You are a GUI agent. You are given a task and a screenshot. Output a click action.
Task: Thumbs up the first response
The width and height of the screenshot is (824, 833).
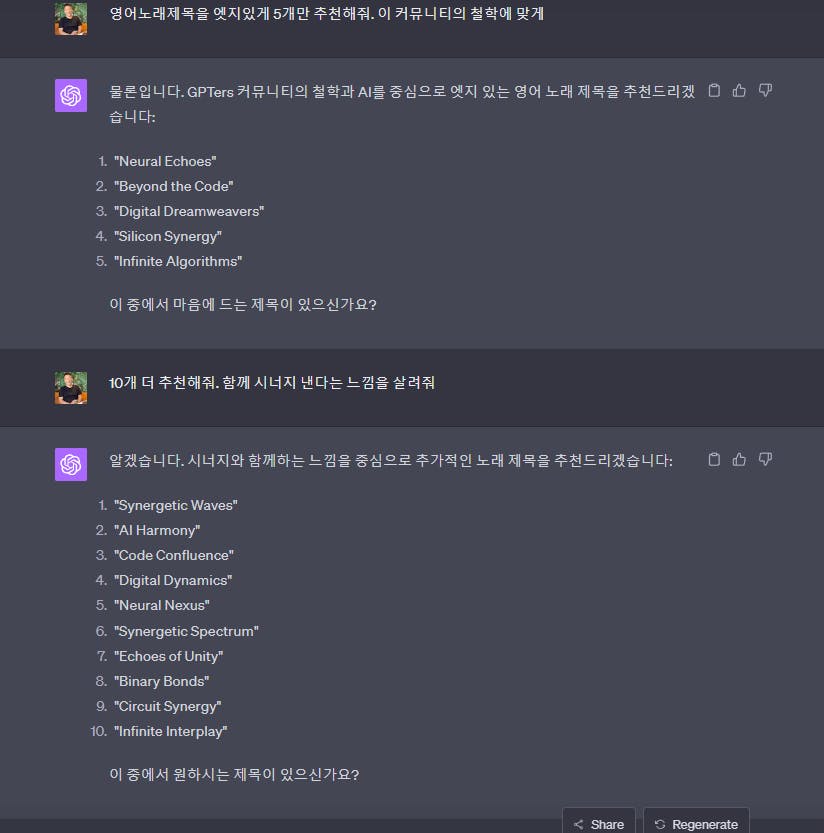pos(739,90)
